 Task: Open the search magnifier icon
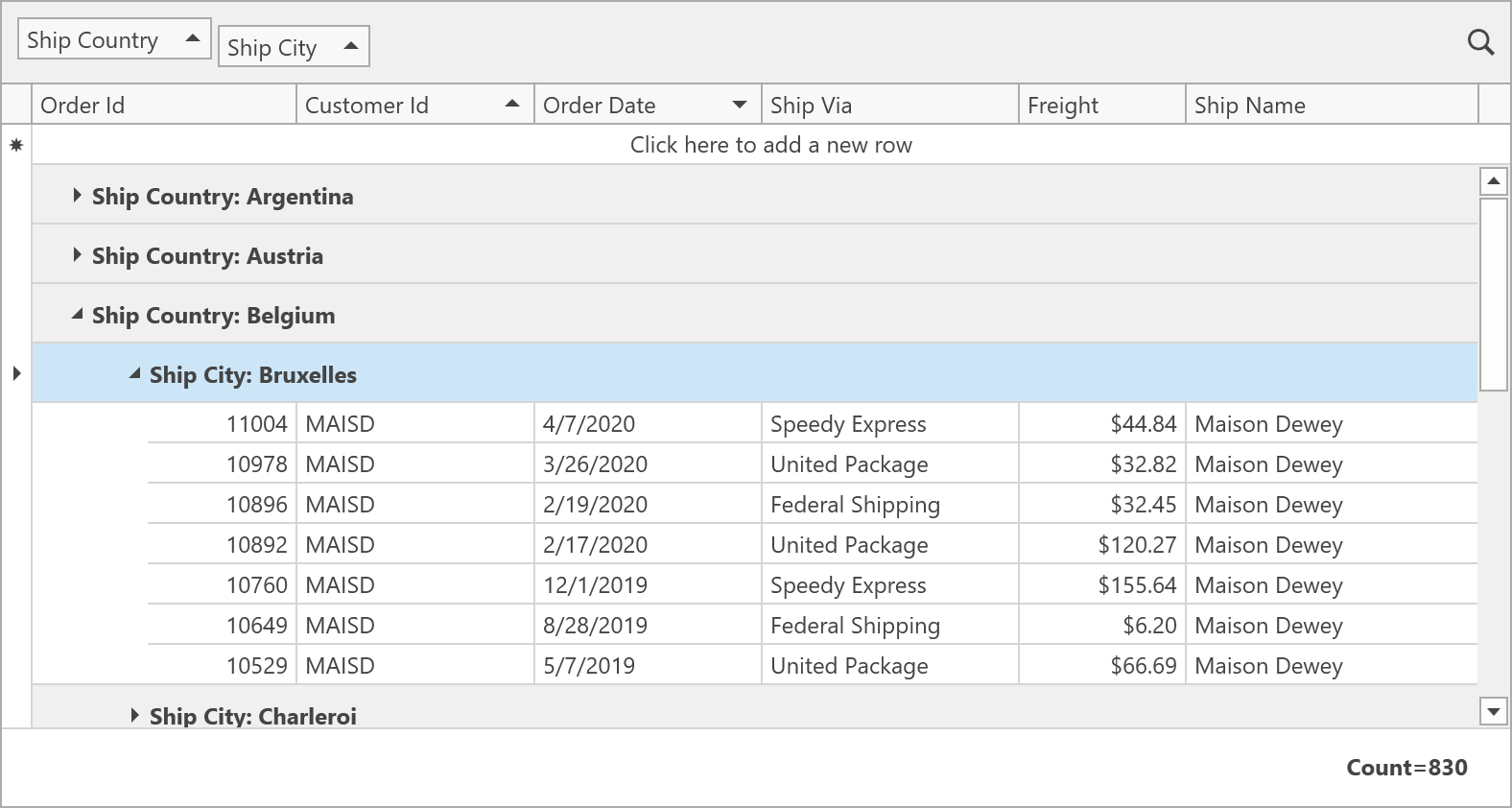click(1480, 42)
